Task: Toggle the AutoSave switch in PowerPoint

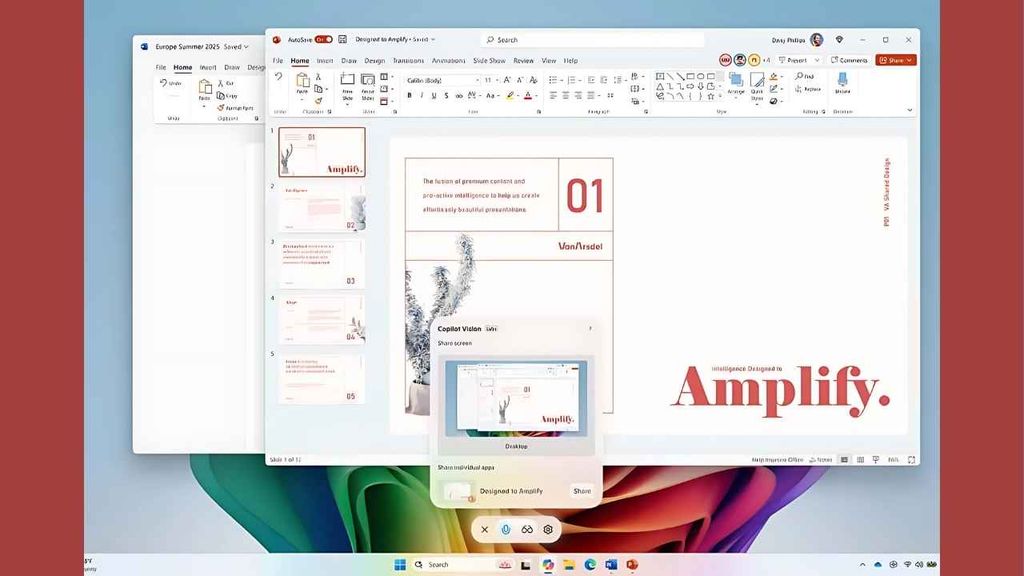Action: click(323, 40)
